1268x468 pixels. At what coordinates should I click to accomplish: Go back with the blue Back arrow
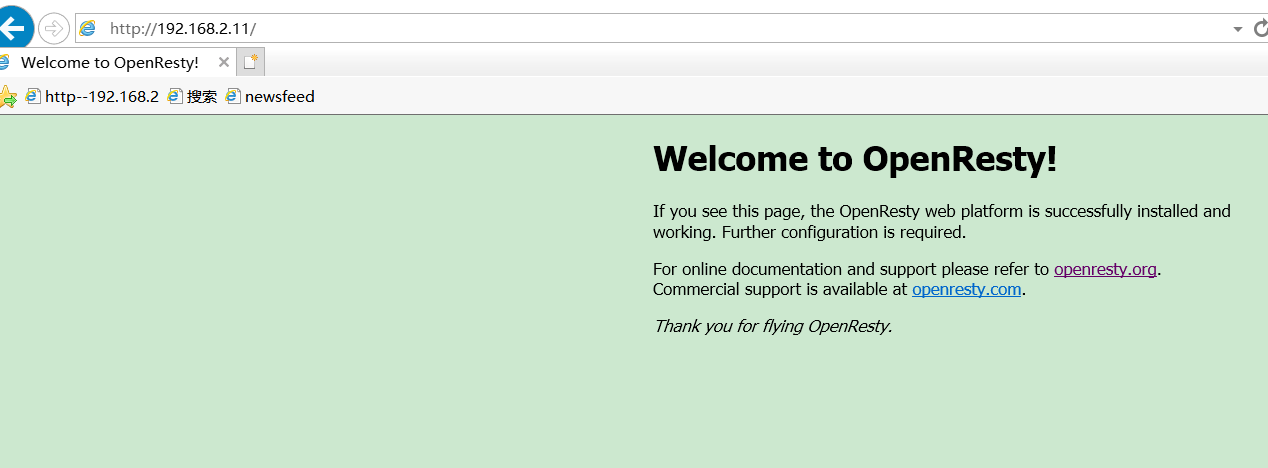click(x=14, y=27)
